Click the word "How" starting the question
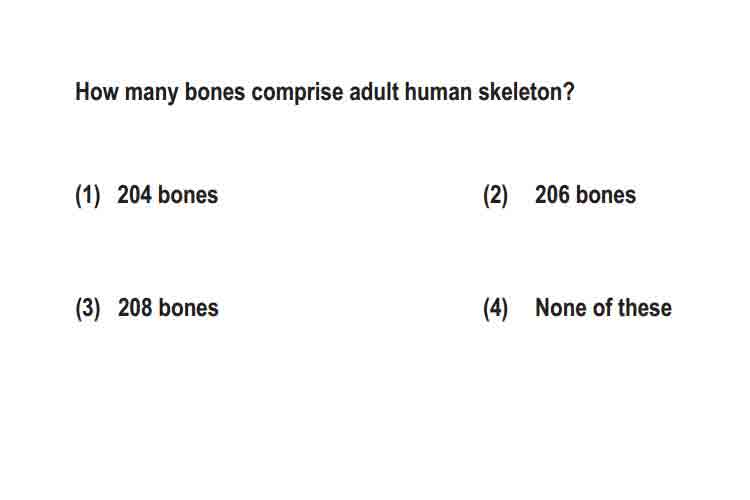Image resolution: width=750 pixels, height=500 pixels. [x=97, y=91]
